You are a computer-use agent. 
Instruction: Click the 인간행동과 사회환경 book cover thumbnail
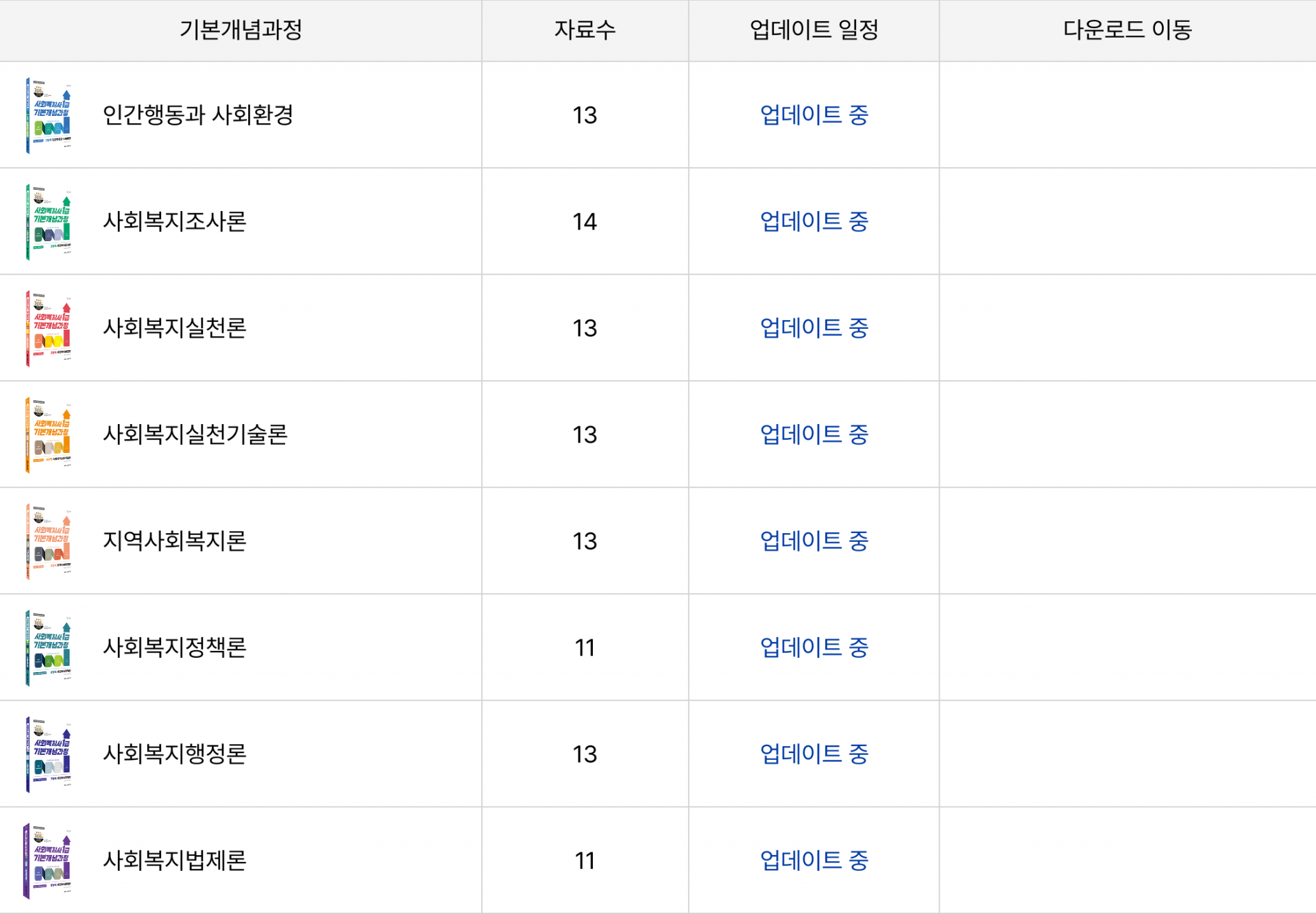(x=49, y=115)
